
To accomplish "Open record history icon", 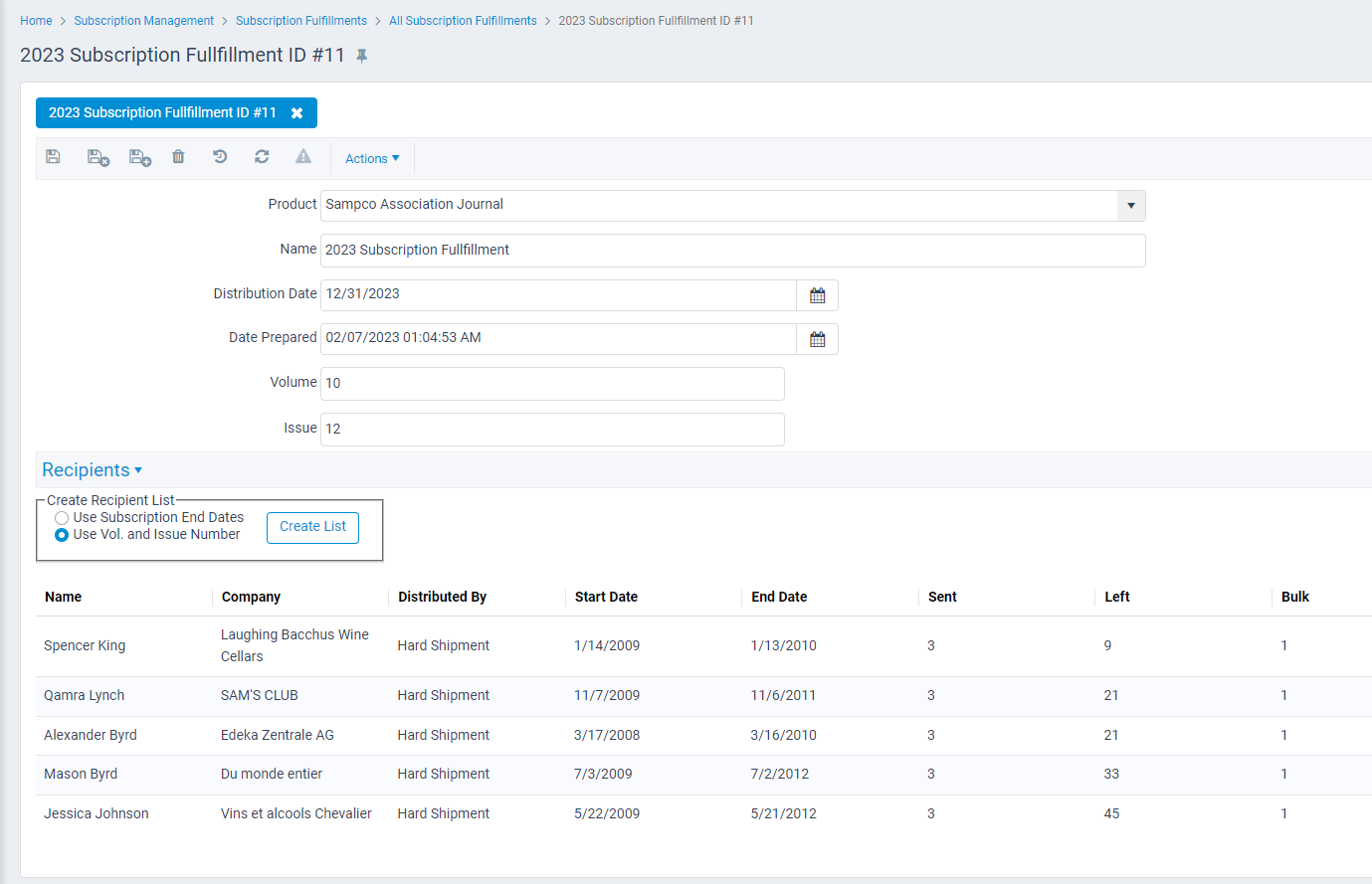I will (x=220, y=156).
